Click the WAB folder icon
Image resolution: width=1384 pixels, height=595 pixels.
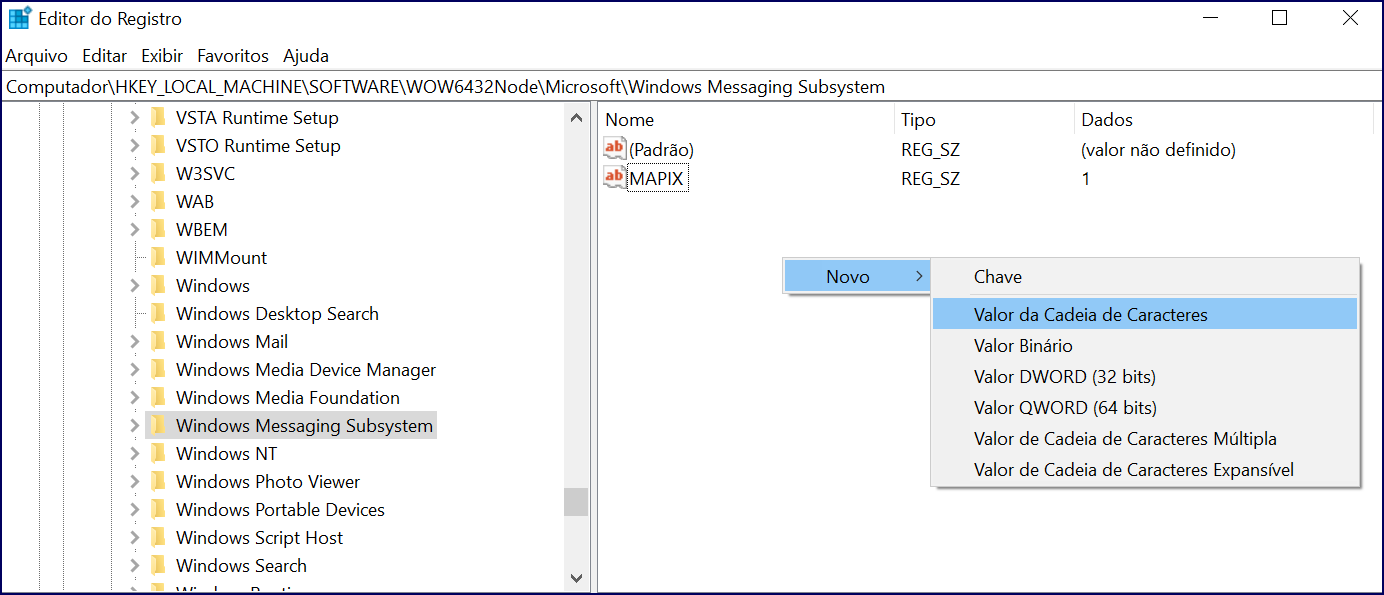tap(158, 202)
